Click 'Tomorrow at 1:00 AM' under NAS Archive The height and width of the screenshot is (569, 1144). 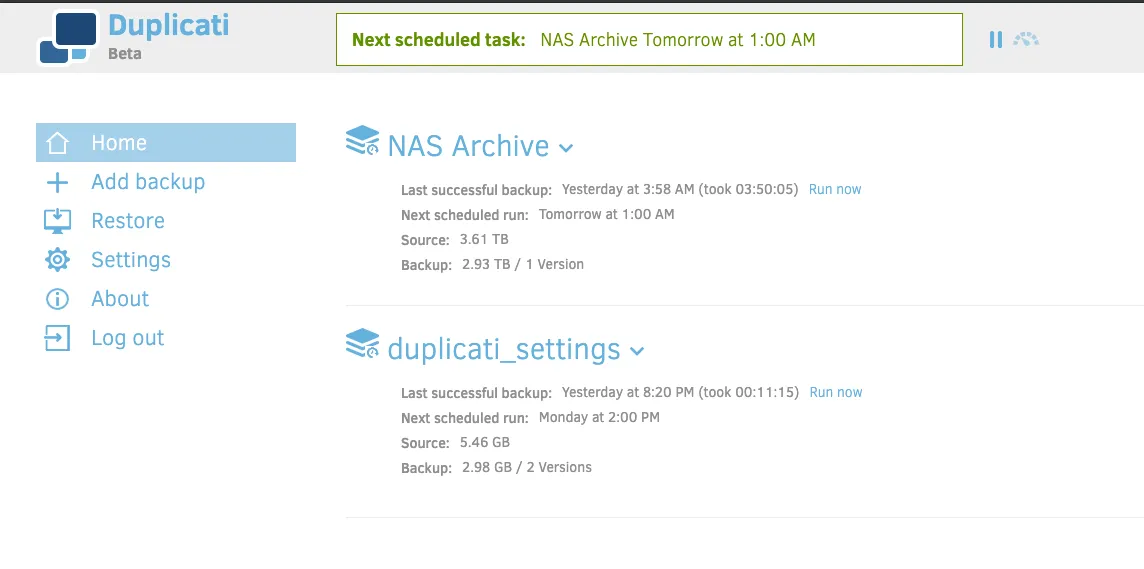[606, 214]
